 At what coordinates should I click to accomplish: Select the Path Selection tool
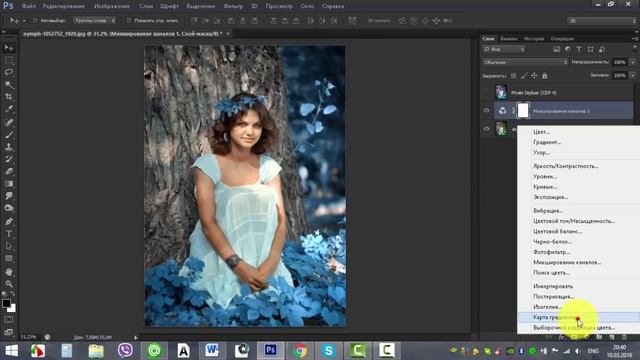(9, 246)
